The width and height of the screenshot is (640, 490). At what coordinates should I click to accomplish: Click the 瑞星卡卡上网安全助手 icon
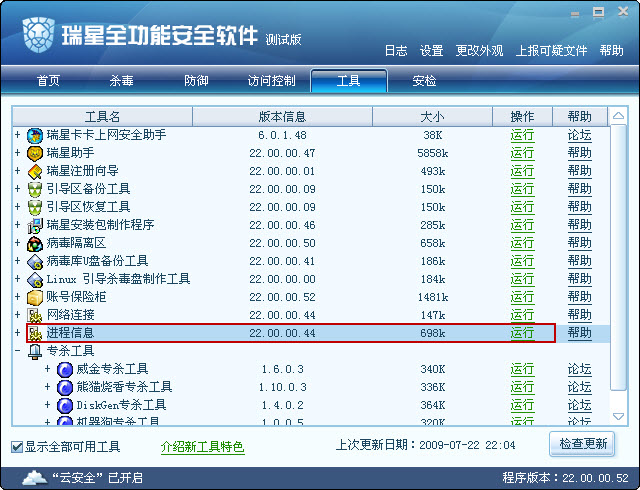click(35, 136)
